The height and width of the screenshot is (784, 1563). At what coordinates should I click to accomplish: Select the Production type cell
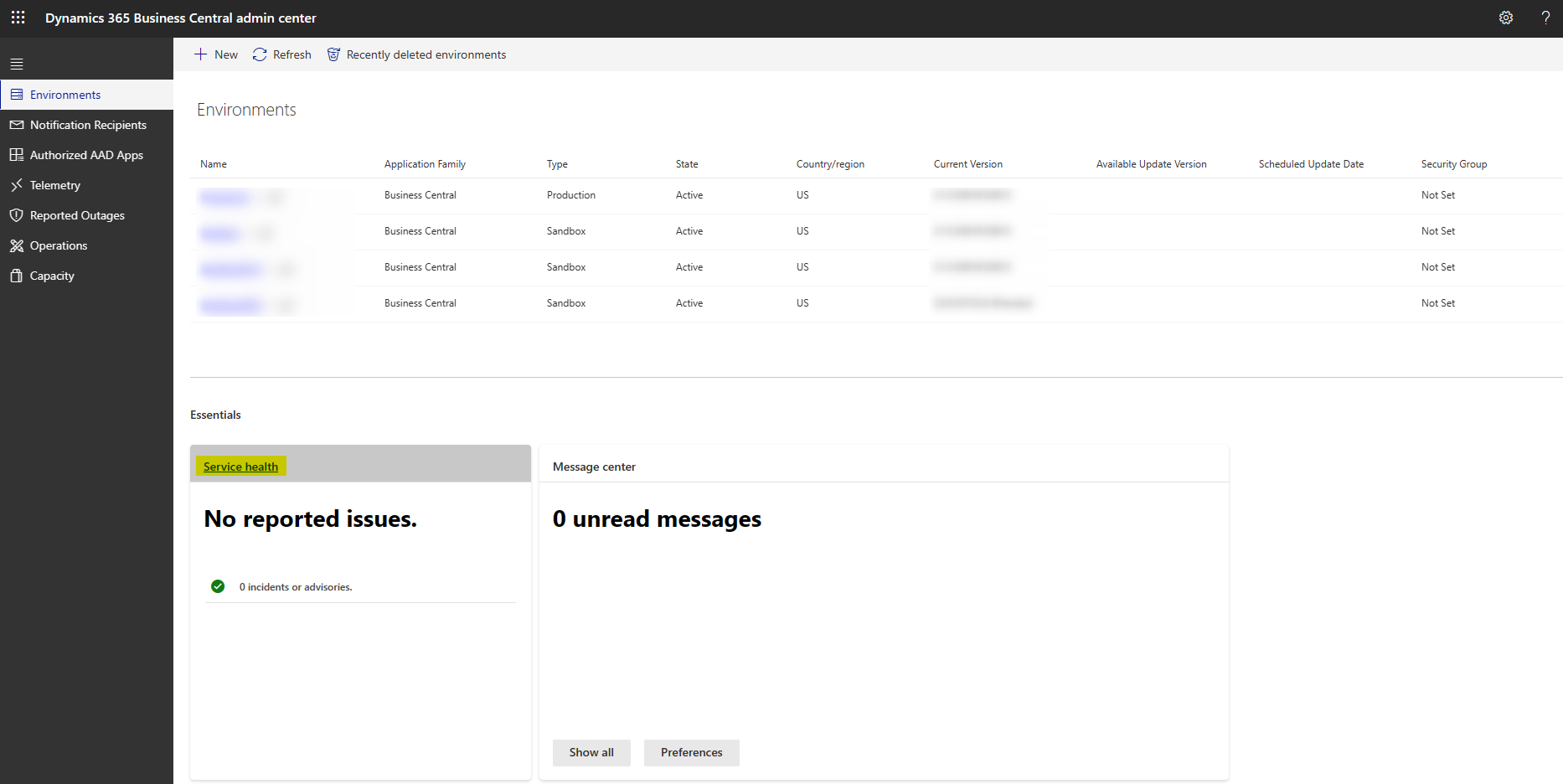571,195
